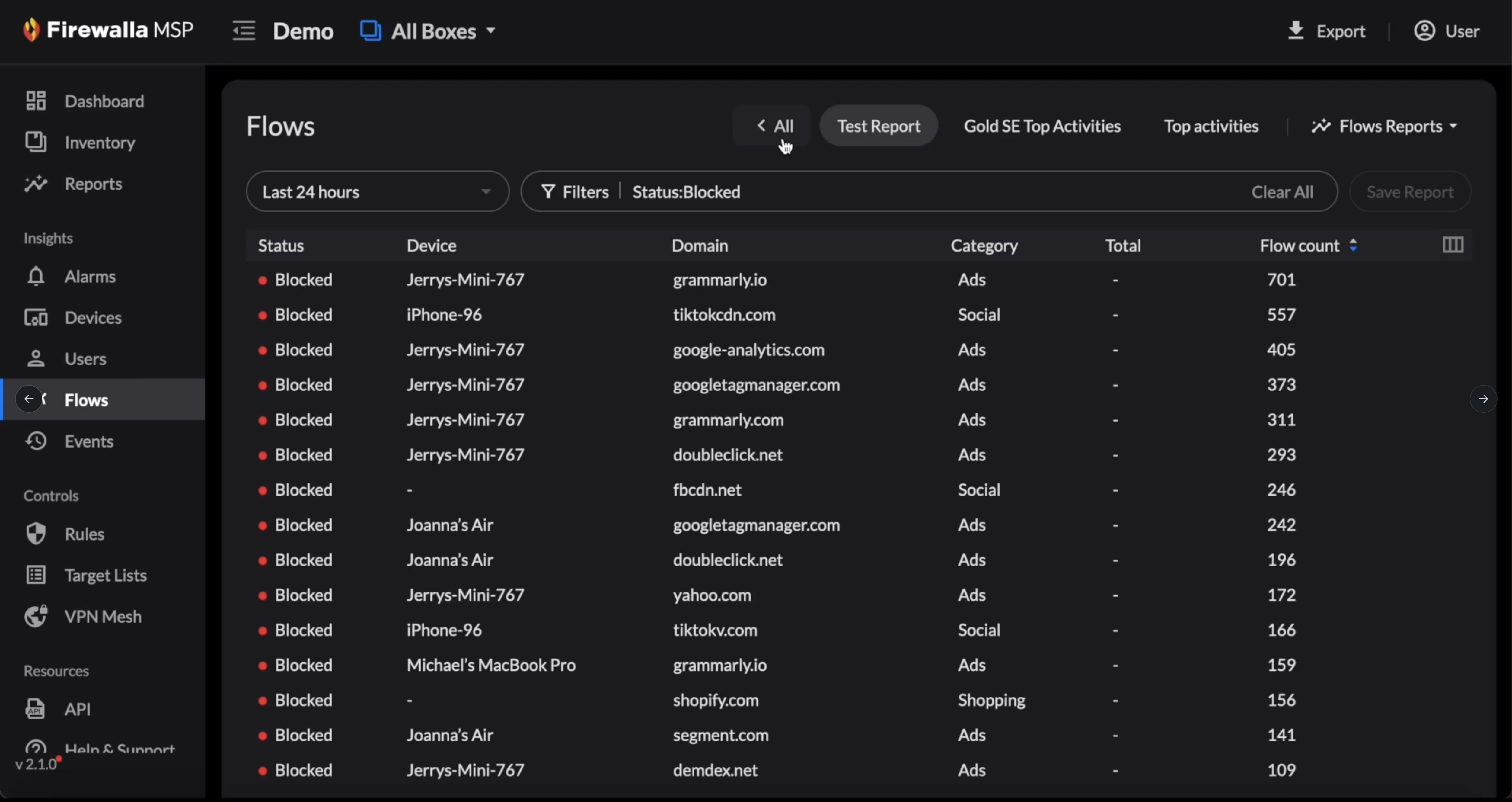Click the Filters funnel icon

pos(548,192)
